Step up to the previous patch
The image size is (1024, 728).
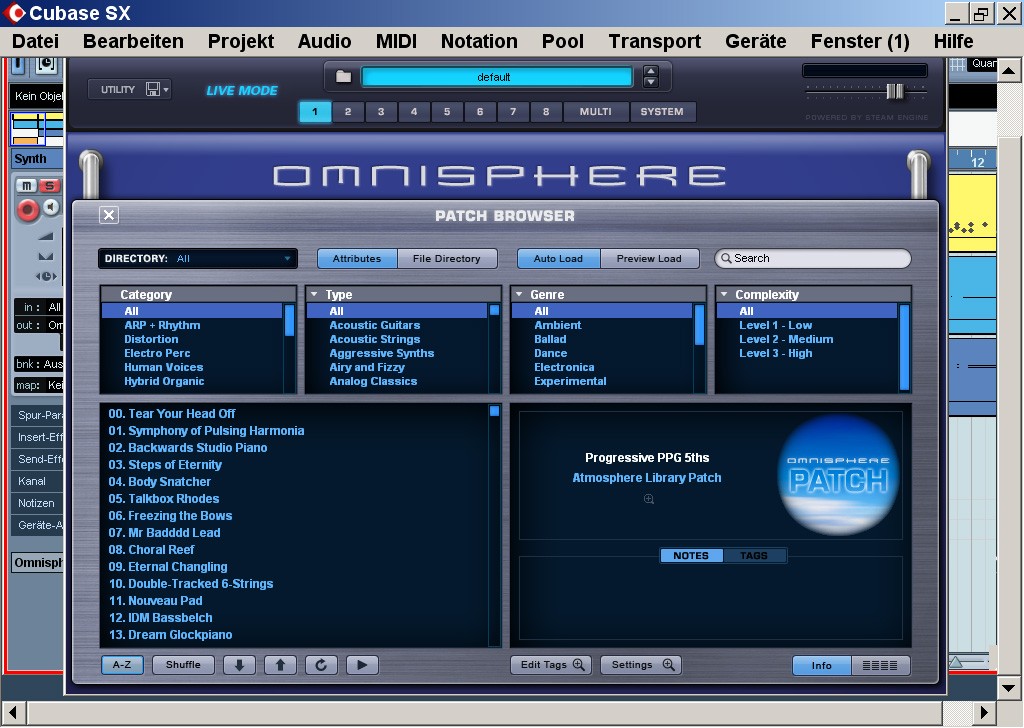point(280,665)
